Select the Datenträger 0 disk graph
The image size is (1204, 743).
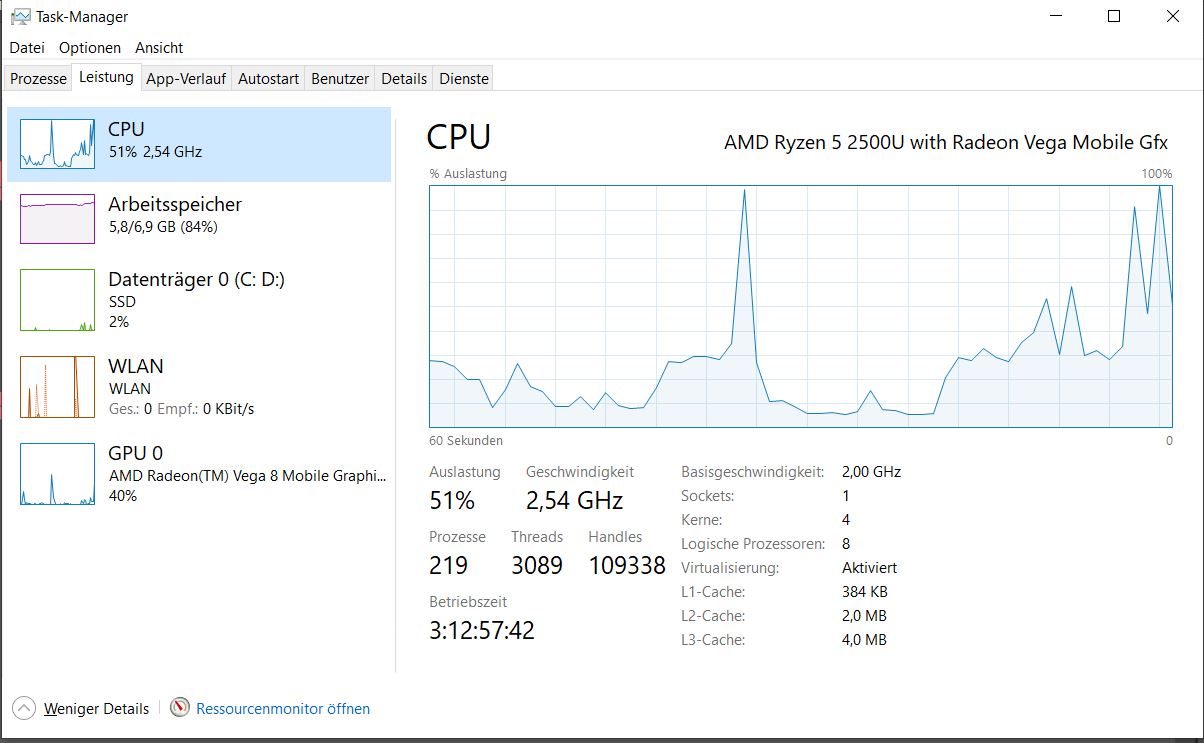(57, 299)
